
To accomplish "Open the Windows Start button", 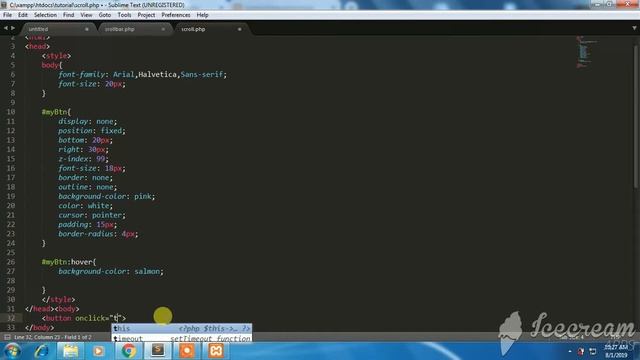I will click(x=12, y=351).
